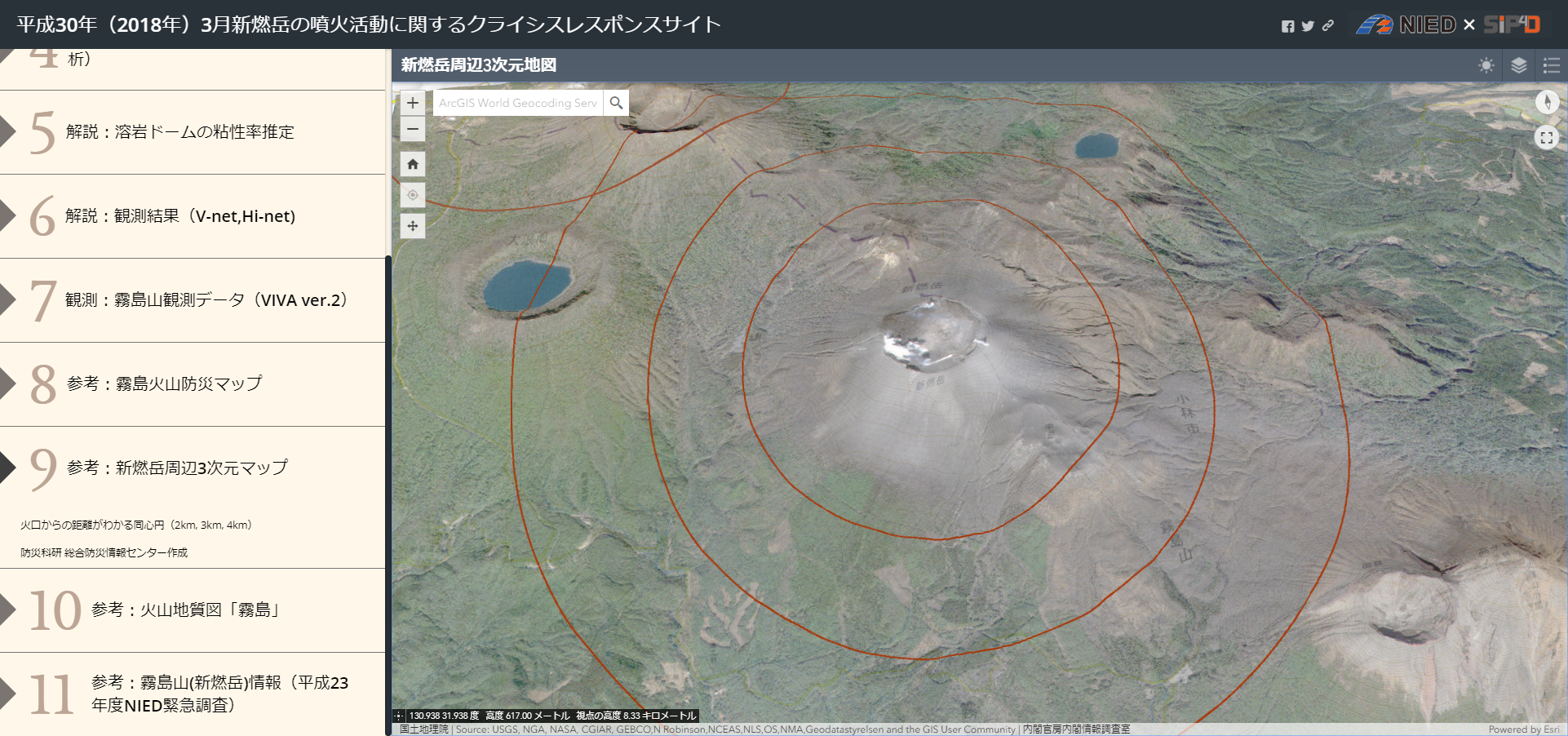1568x736 pixels.
Task: Click the ArcGIS geocoding search field
Action: [517, 103]
